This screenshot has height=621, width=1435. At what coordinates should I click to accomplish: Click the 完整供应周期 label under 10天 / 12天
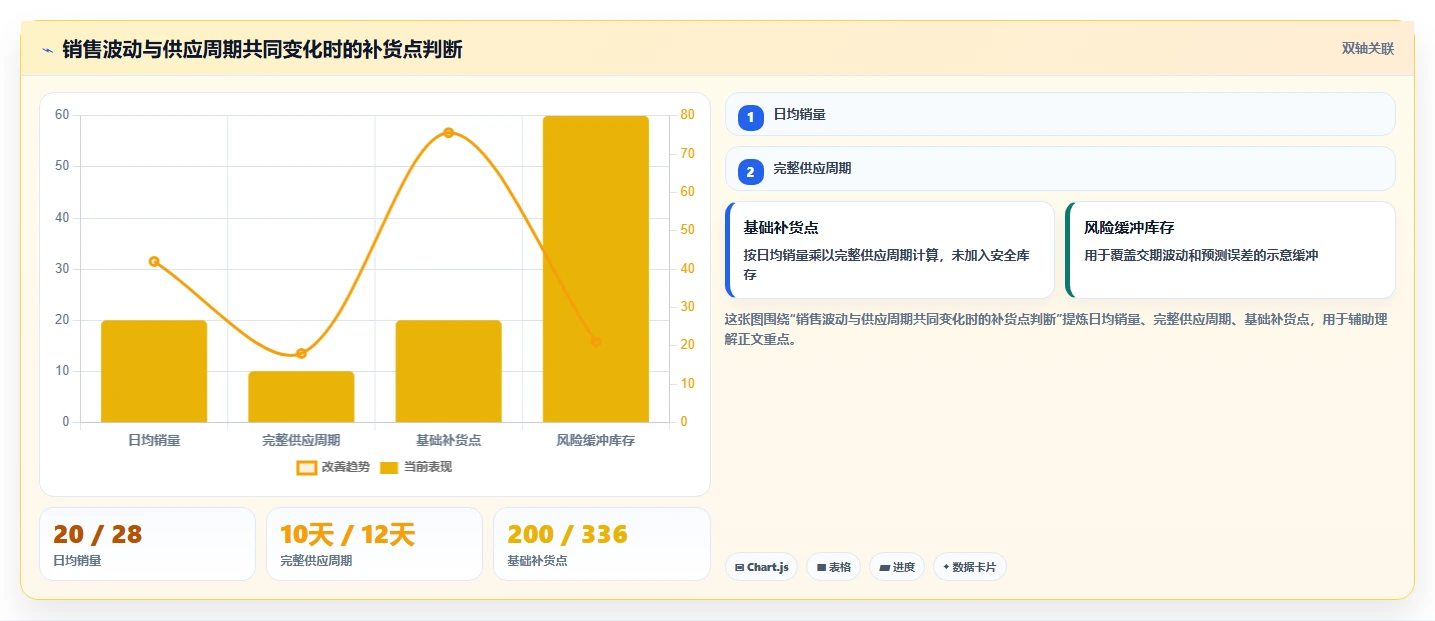(x=316, y=561)
